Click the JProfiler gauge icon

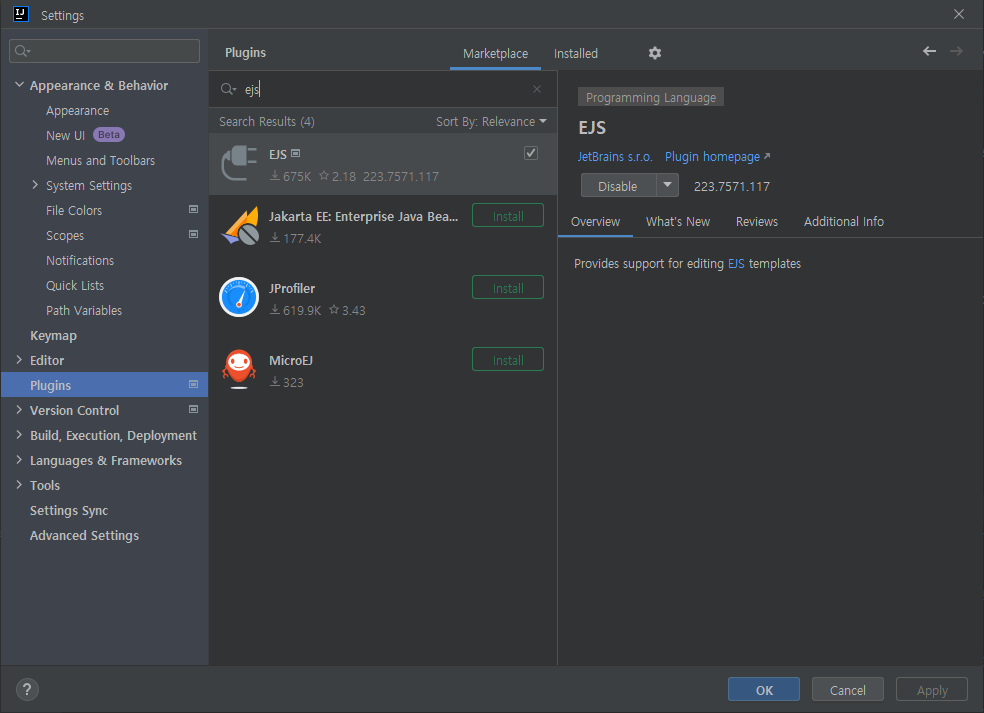[x=239, y=297]
